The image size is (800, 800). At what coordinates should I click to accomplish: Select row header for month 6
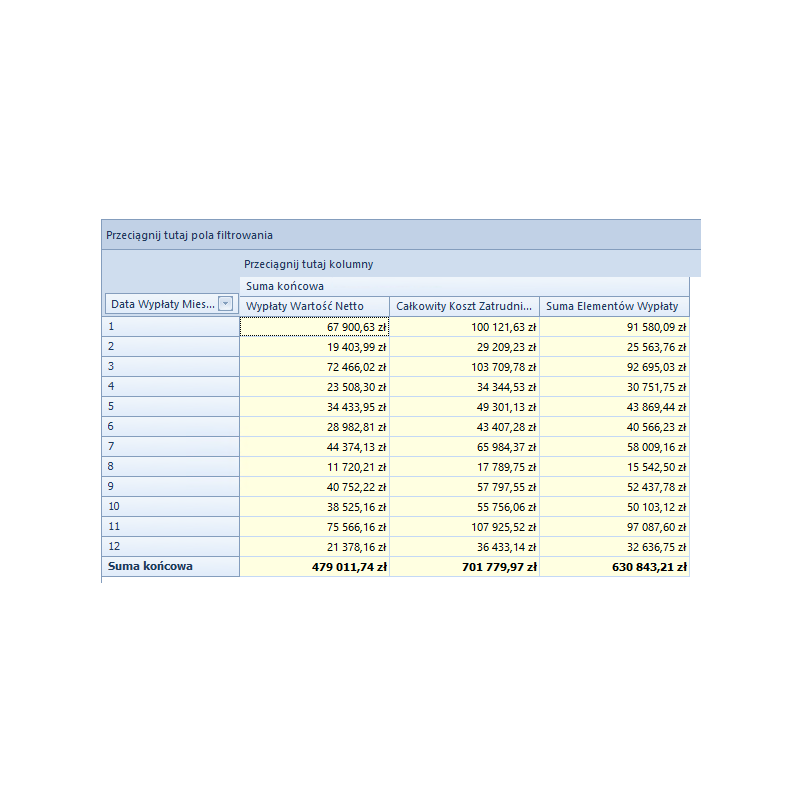(170, 426)
